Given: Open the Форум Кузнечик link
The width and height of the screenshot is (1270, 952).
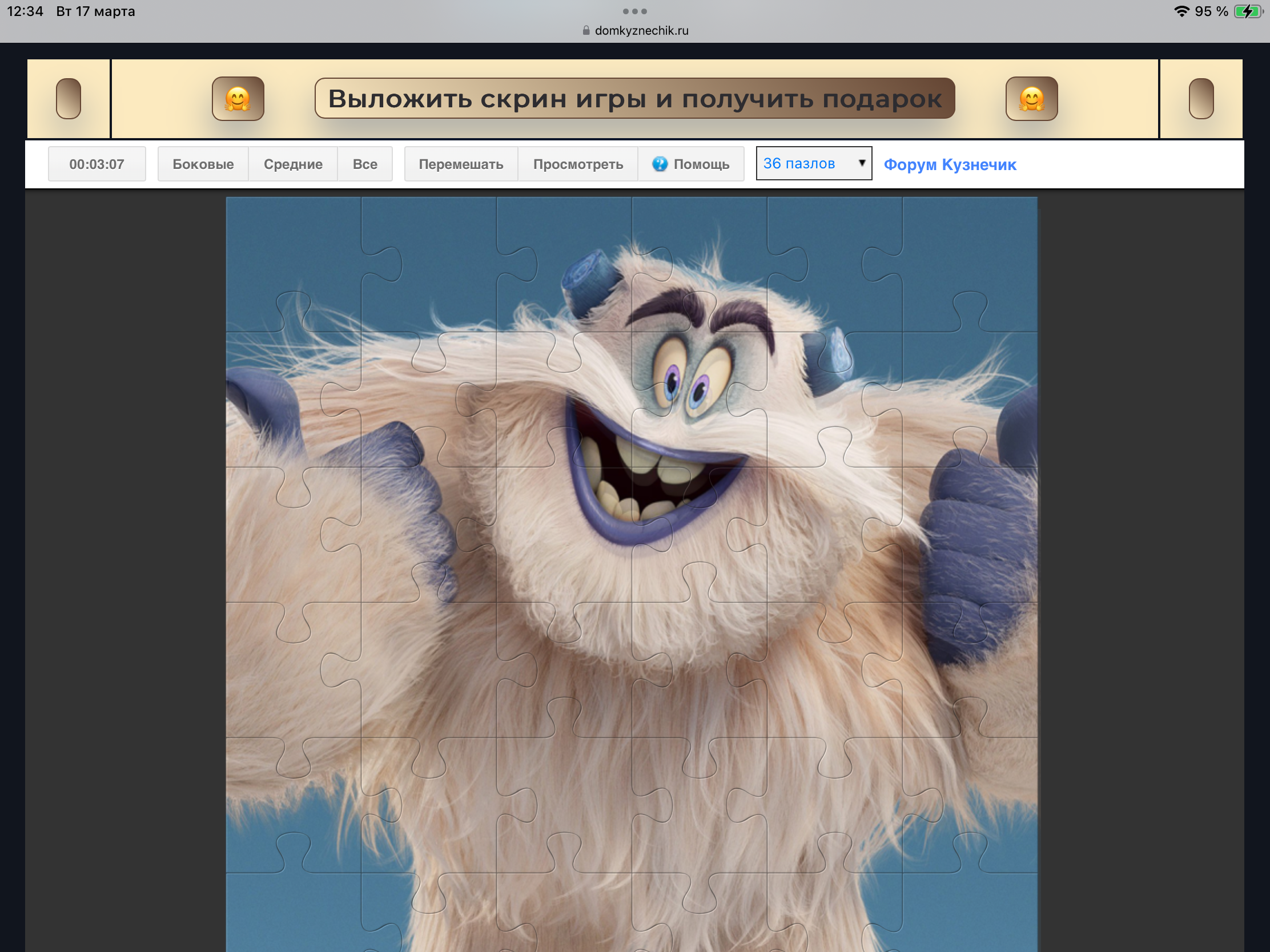Looking at the screenshot, I should [x=950, y=165].
